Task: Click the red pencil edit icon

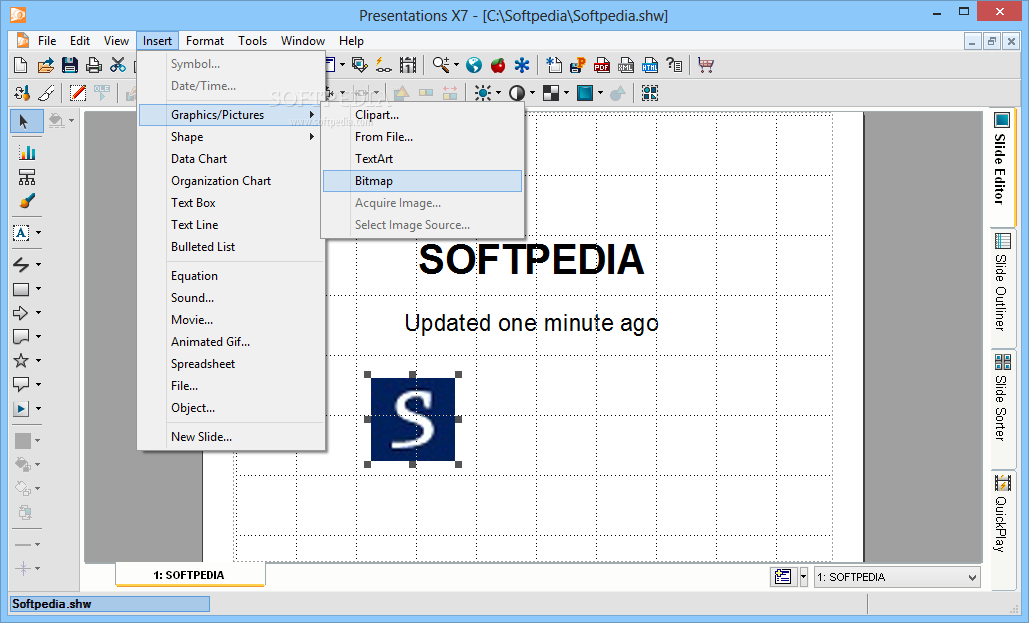Action: (77, 93)
